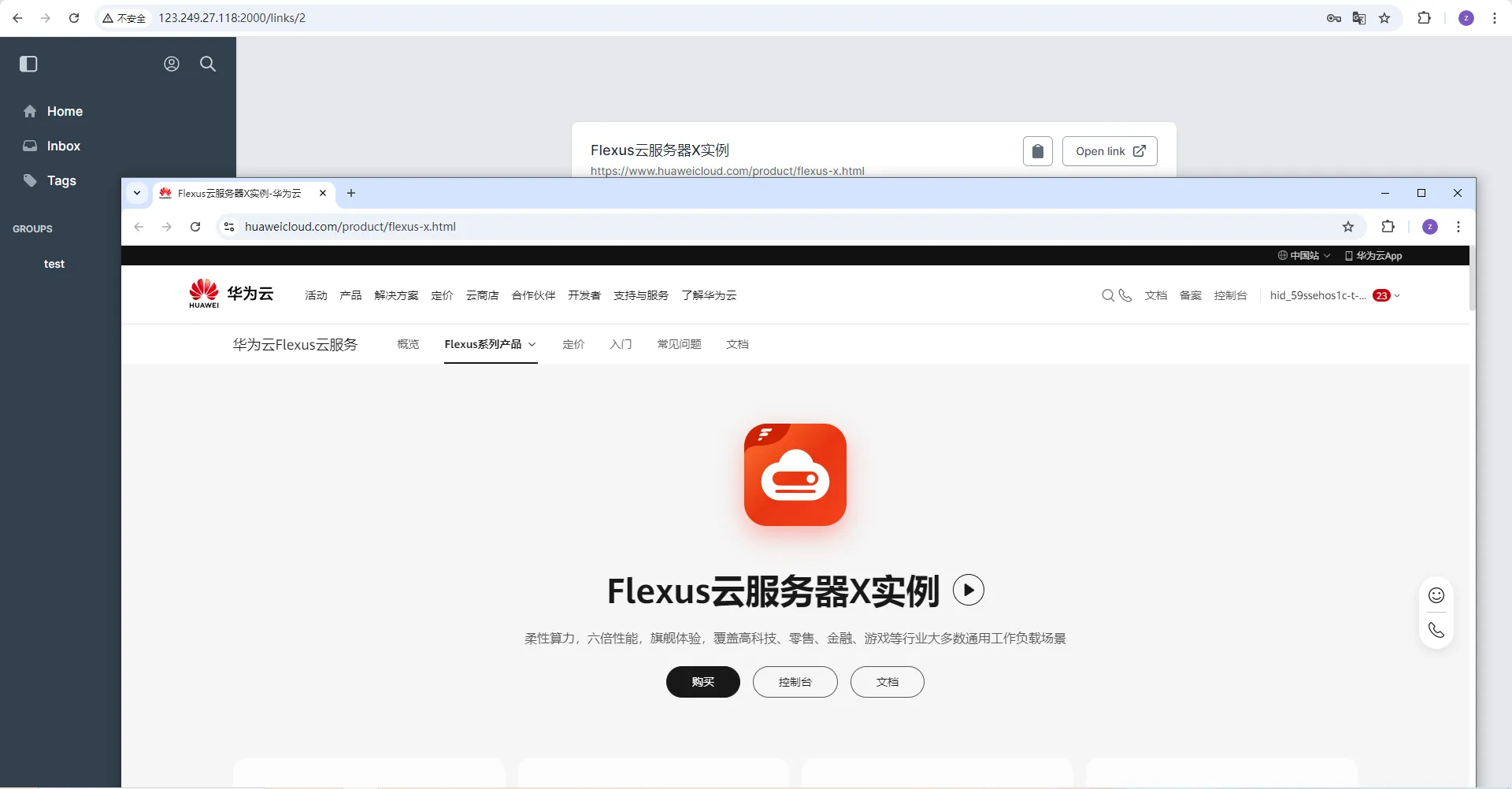This screenshot has height=789, width=1512.
Task: Click the Huawei Cloud logo
Action: coord(231,294)
